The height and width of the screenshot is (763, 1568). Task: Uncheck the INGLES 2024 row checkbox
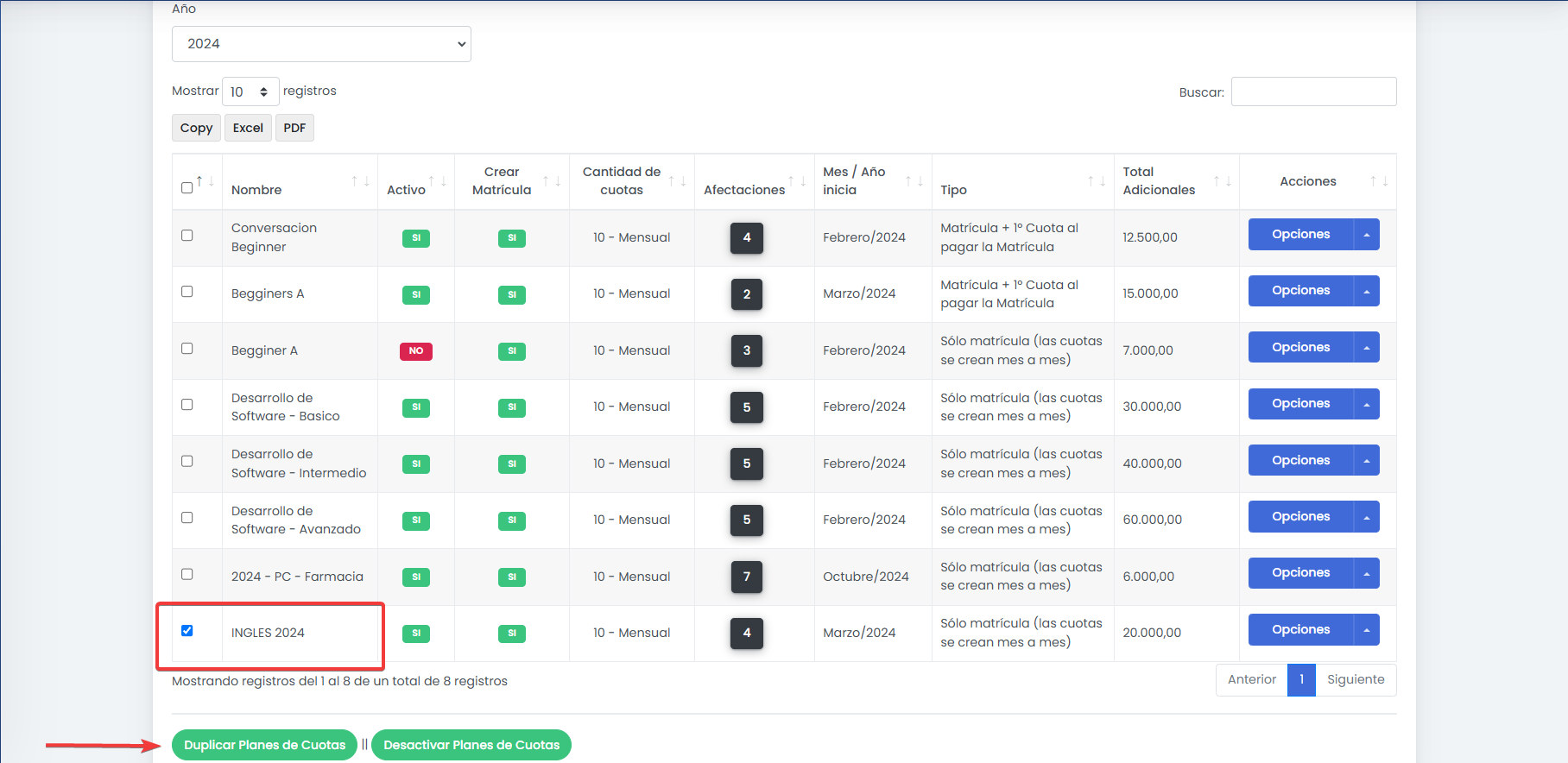coord(187,631)
